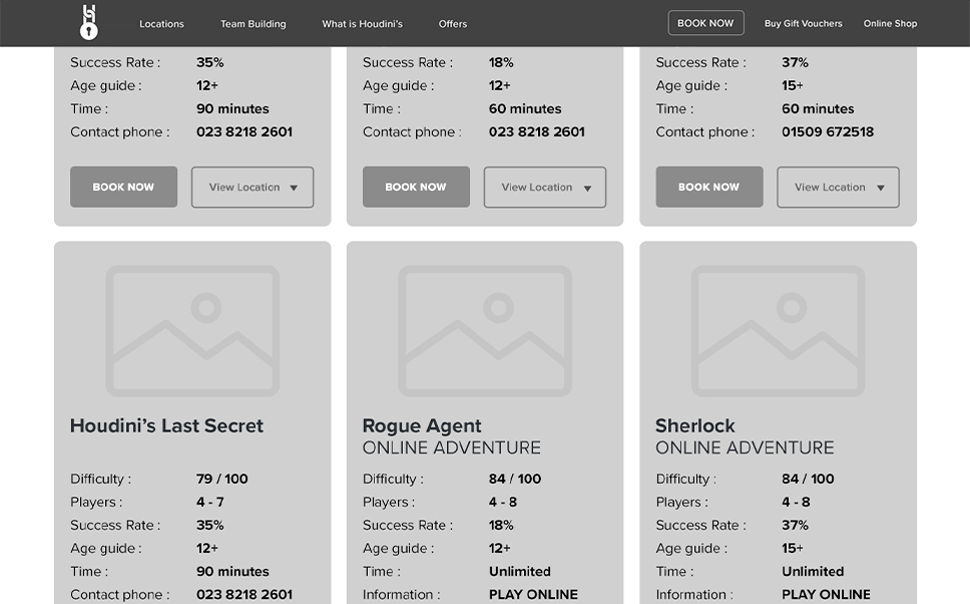Click the Sherlock image placeholder
The image size is (970, 604).
(778, 330)
